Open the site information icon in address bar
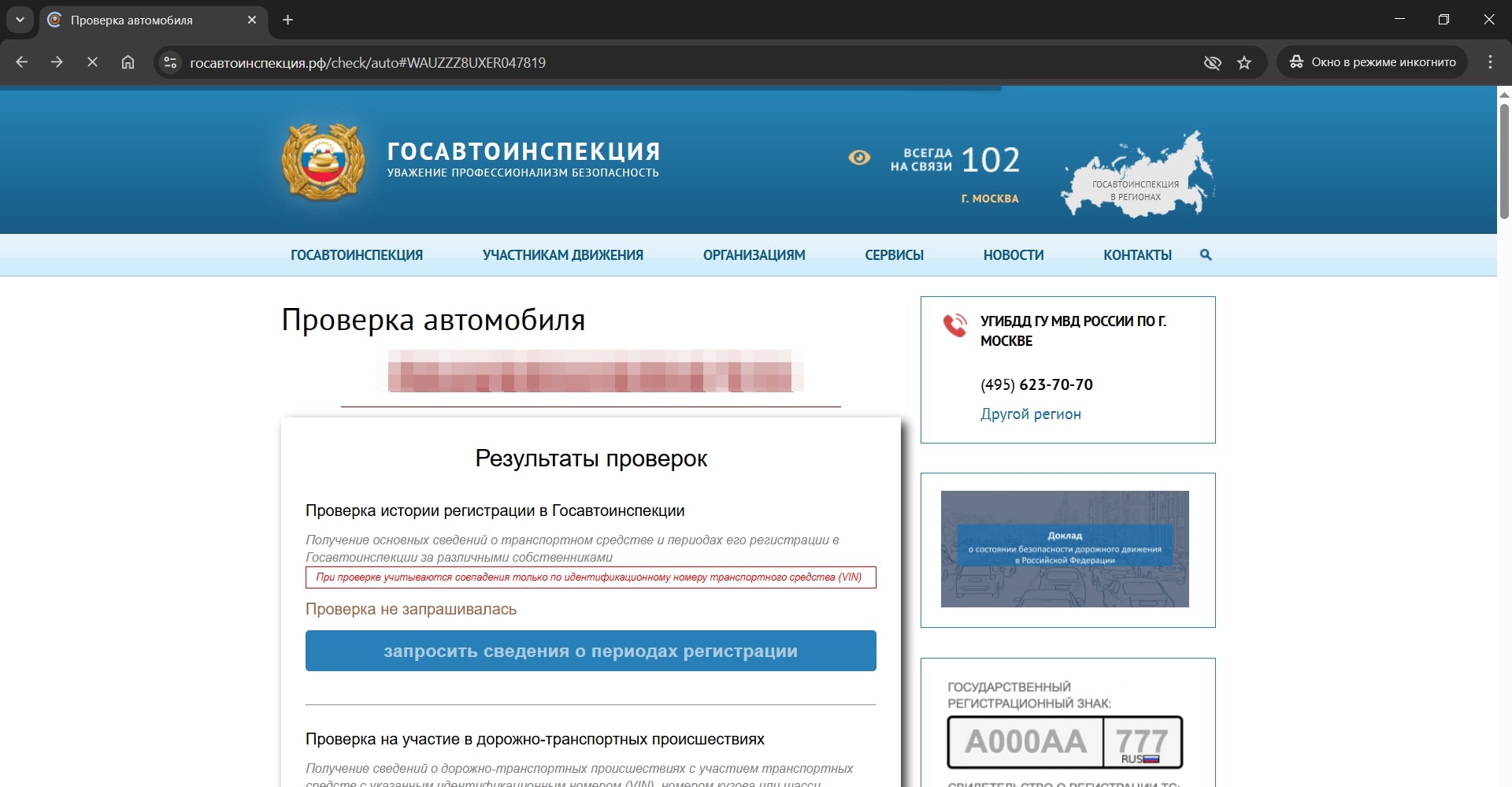Viewport: 1512px width, 787px height. pyautogui.click(x=170, y=63)
